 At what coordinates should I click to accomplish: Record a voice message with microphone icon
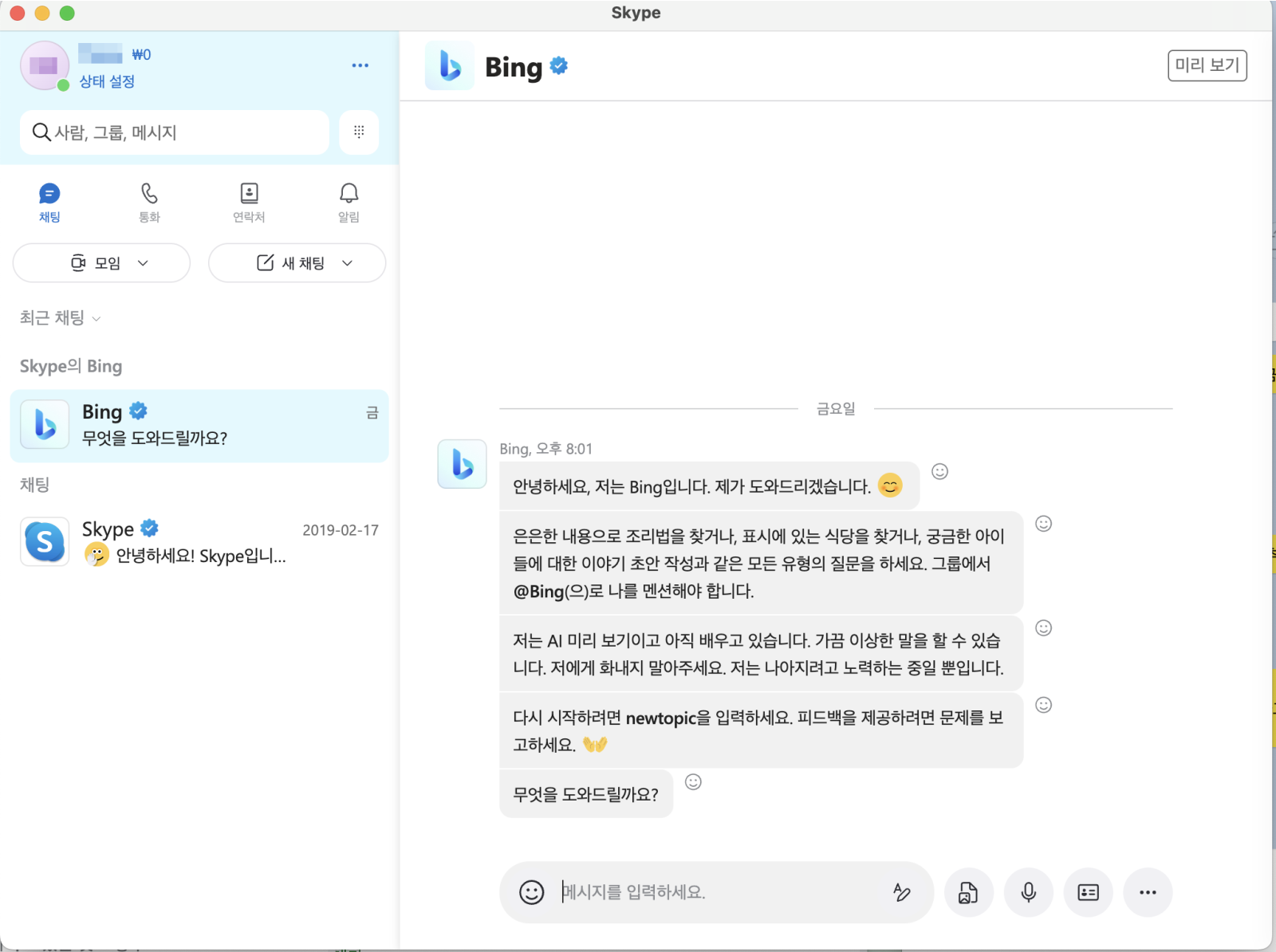point(1028,892)
